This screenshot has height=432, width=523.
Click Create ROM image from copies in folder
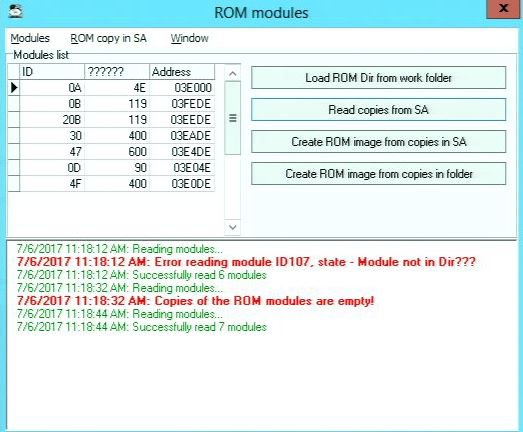[x=379, y=174]
